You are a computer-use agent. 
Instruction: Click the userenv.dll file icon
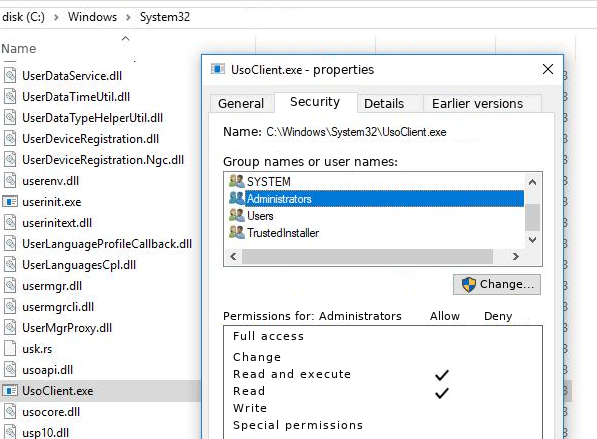click(x=10, y=180)
